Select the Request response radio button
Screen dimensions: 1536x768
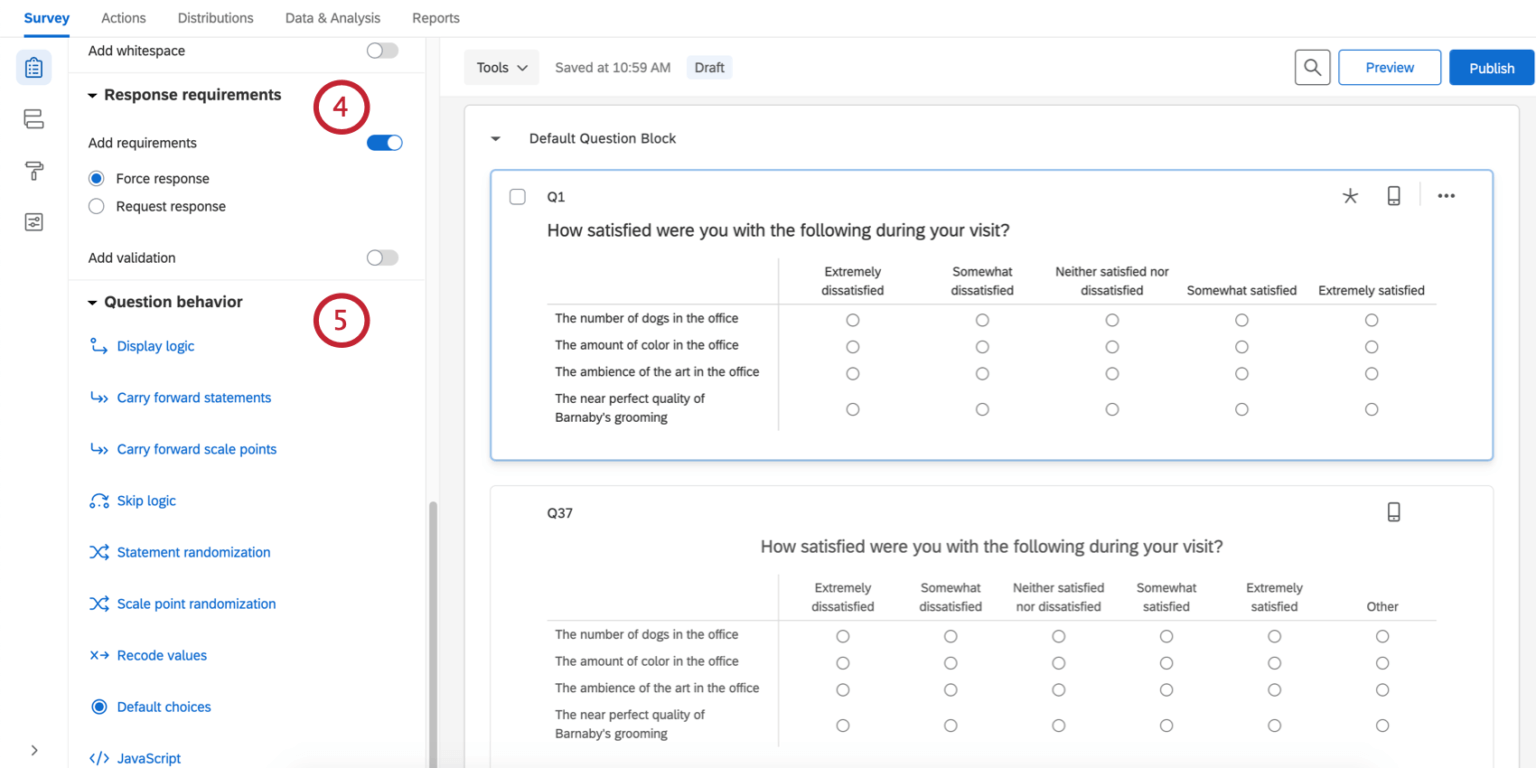tap(96, 206)
